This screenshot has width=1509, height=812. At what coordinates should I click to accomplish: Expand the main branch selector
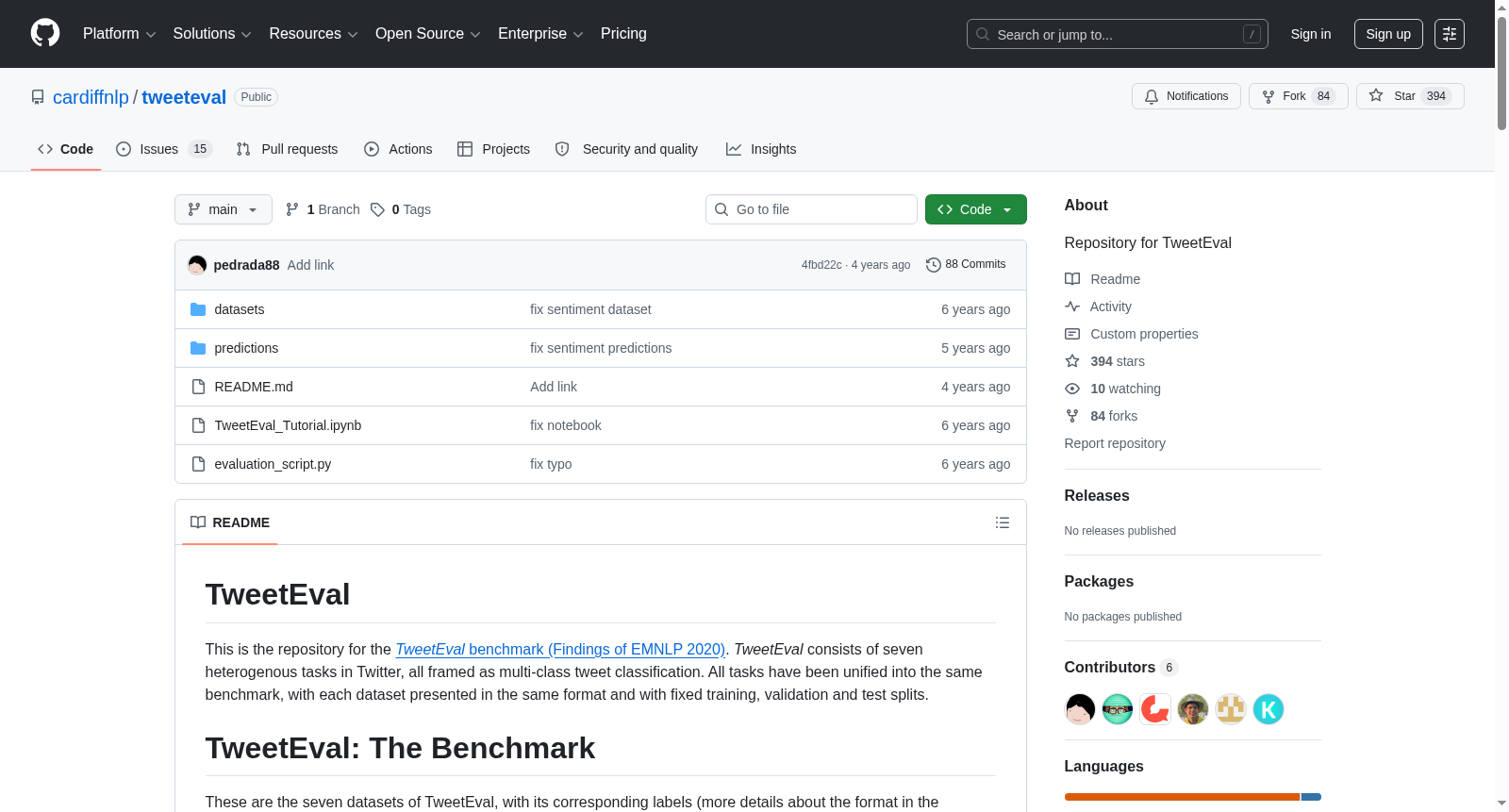(x=224, y=209)
